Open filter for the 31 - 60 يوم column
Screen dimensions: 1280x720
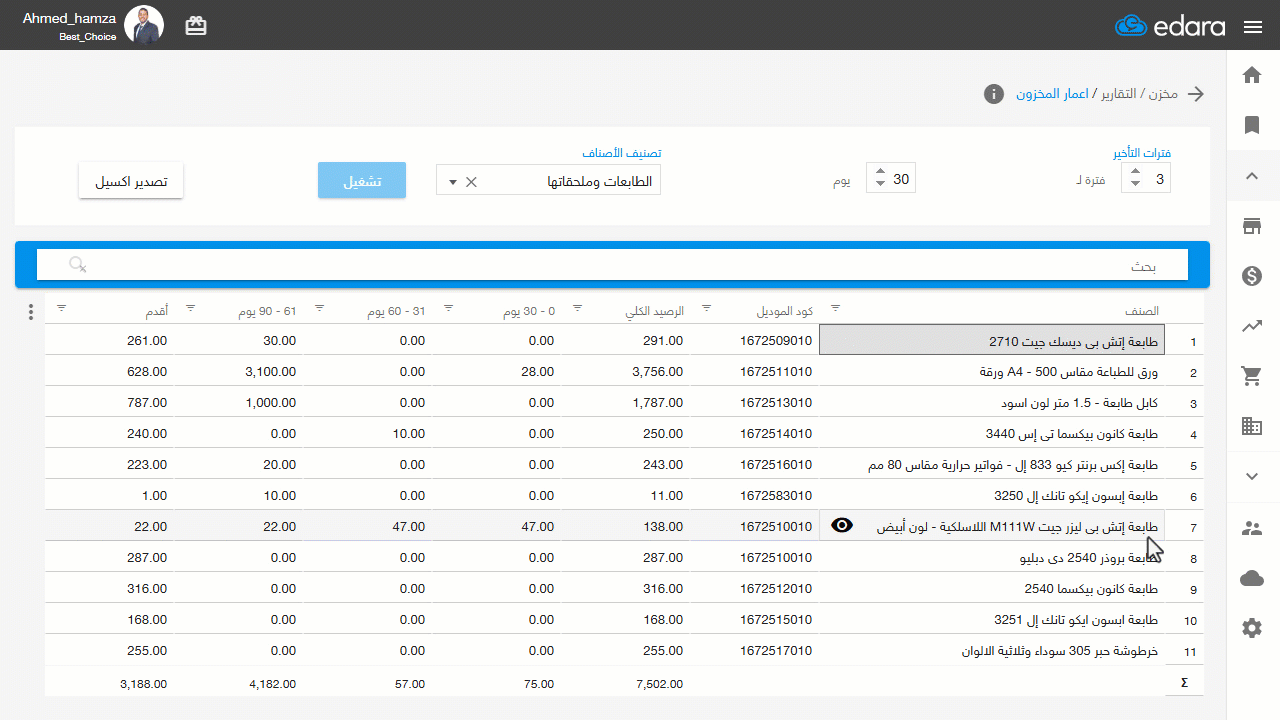pyautogui.click(x=320, y=308)
